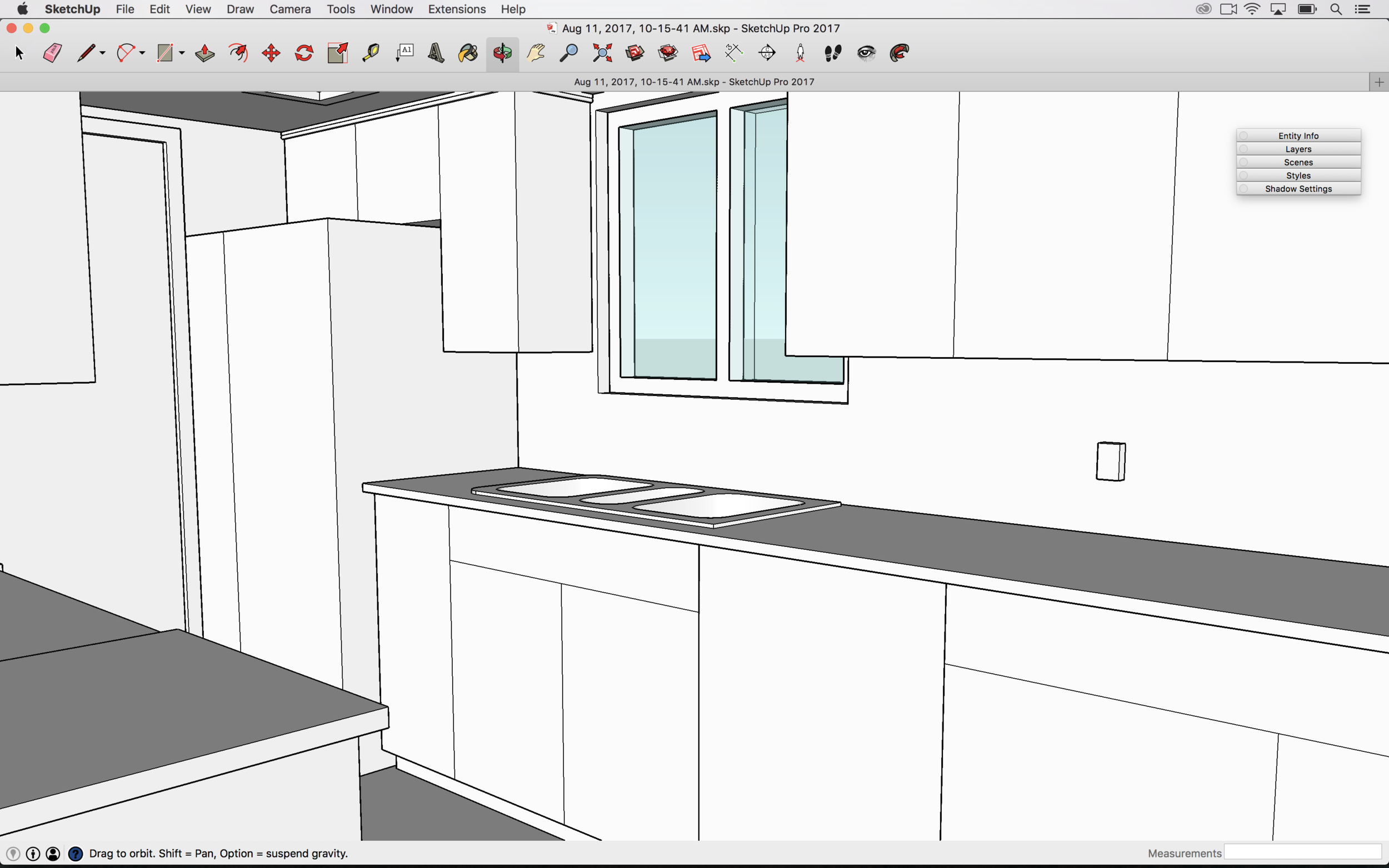The height and width of the screenshot is (868, 1389).
Task: Select the Tape Measure tool
Action: 371,53
